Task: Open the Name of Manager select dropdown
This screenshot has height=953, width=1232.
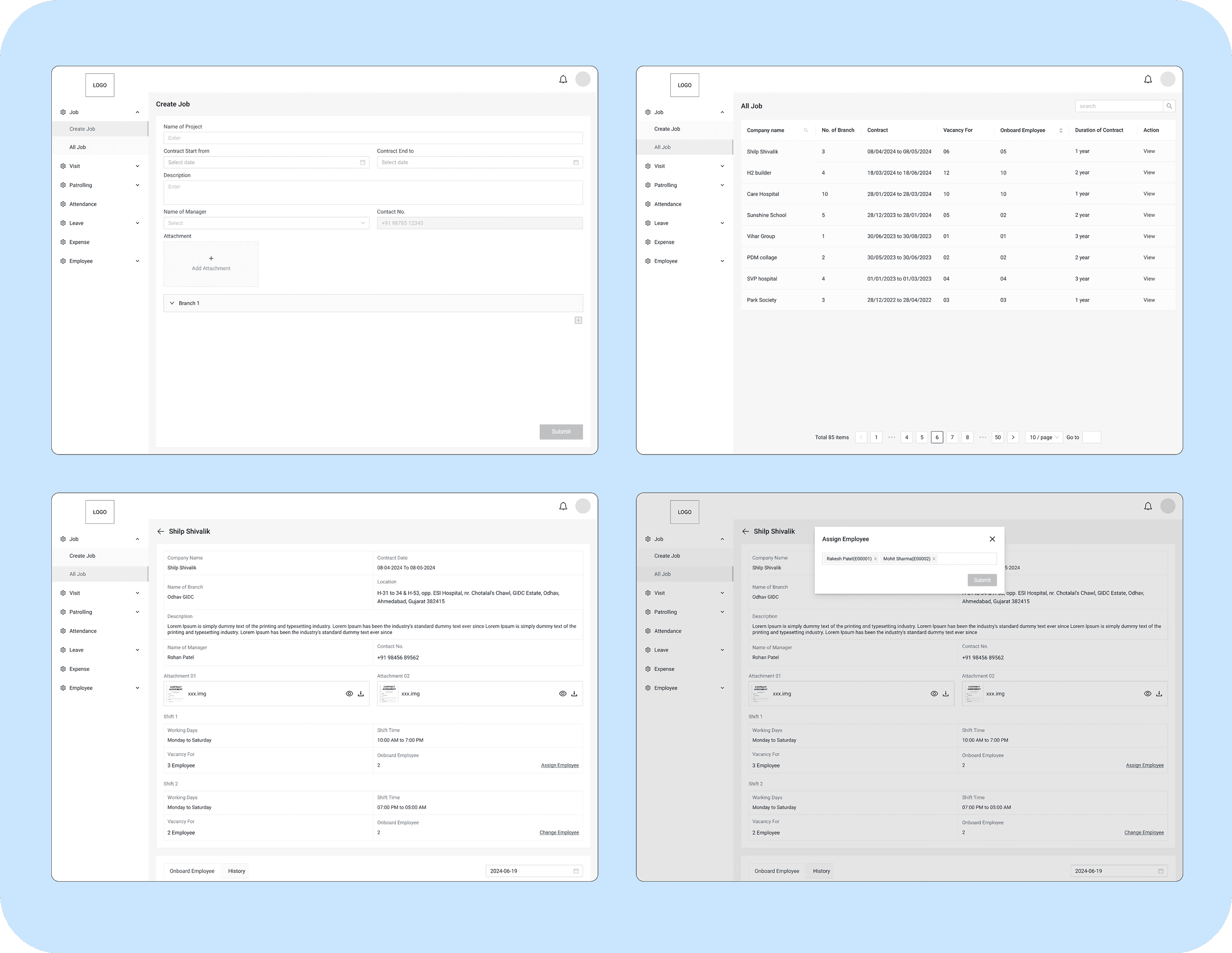Action: [x=266, y=223]
